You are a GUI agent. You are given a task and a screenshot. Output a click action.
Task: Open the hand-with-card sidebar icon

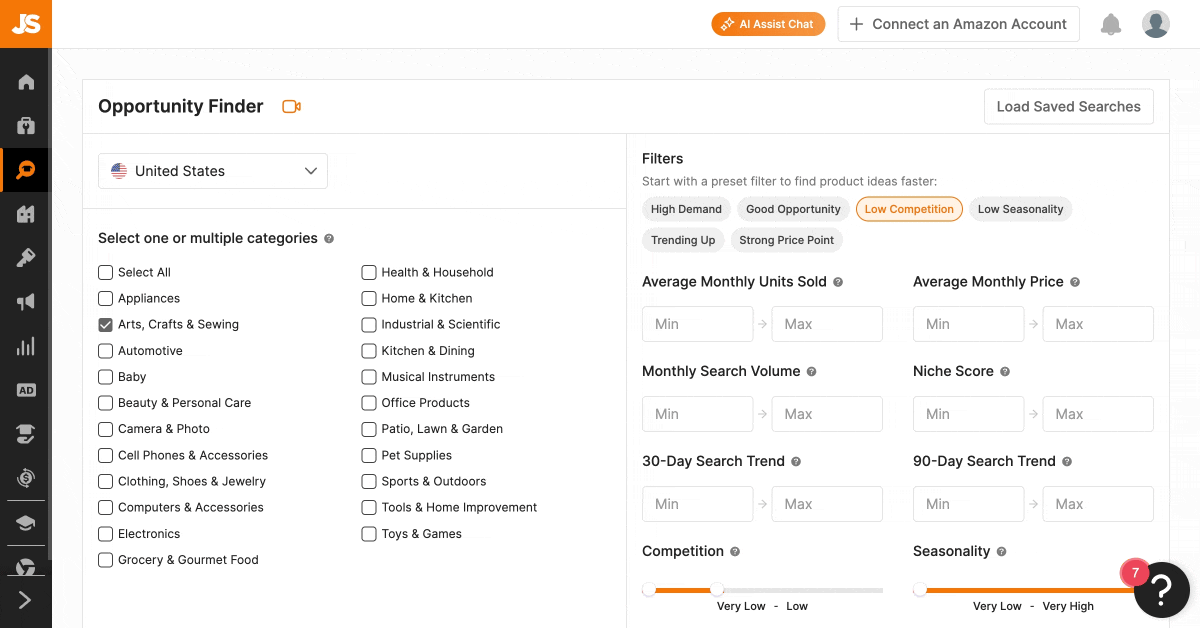point(26,434)
